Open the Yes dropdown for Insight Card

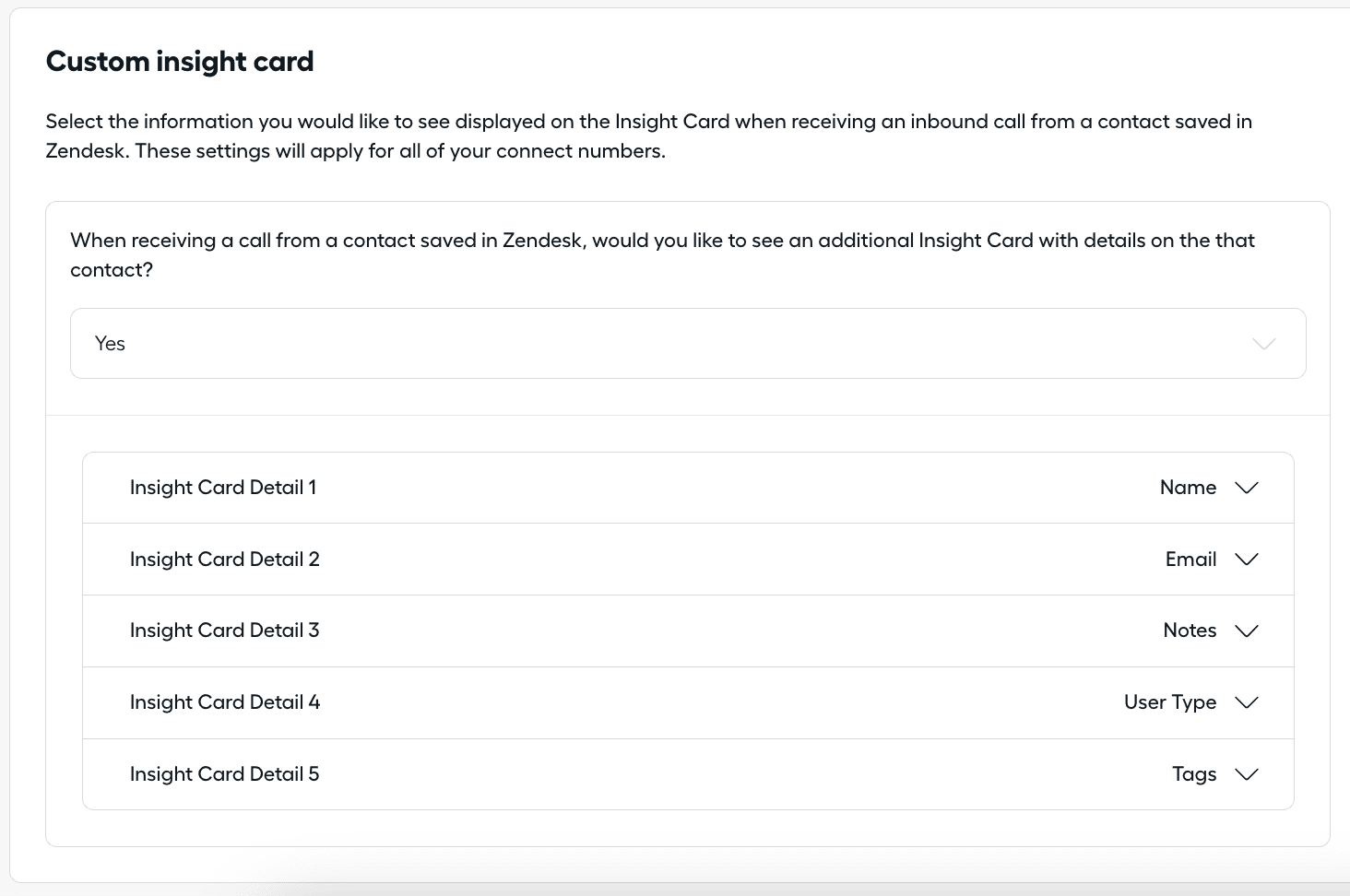point(687,343)
